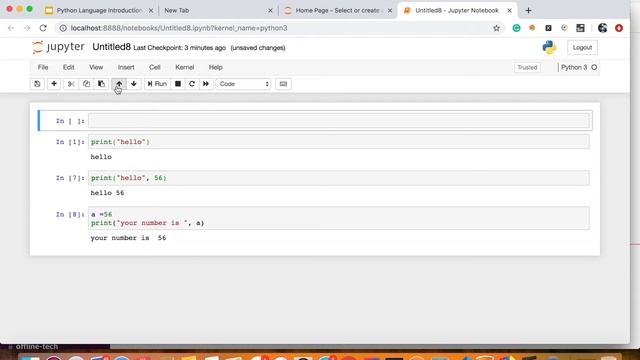This screenshot has height=360, width=640.
Task: Close the Home Page browser tab
Action: [x=390, y=11]
